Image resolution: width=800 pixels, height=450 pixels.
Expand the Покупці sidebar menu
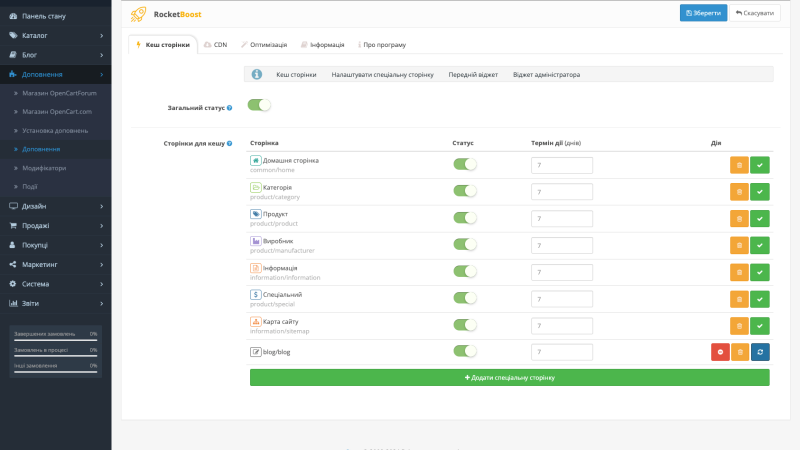click(x=56, y=245)
